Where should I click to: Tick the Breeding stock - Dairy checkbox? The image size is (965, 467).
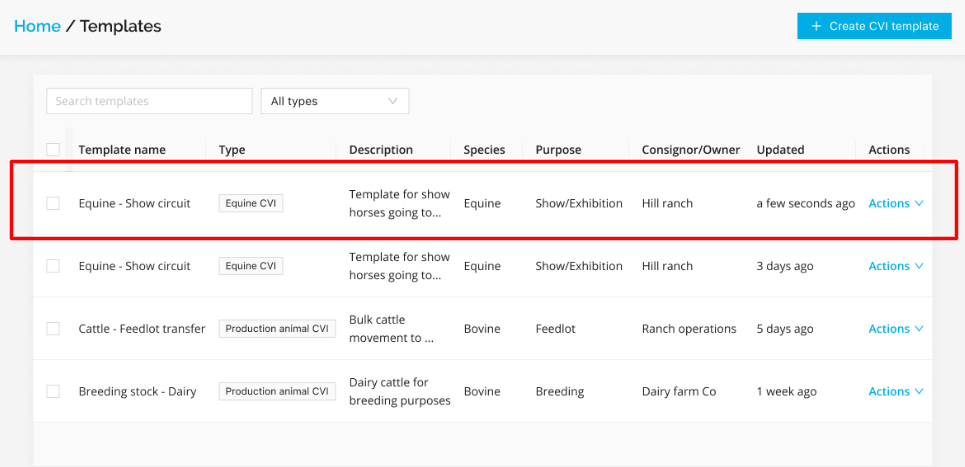pos(53,392)
